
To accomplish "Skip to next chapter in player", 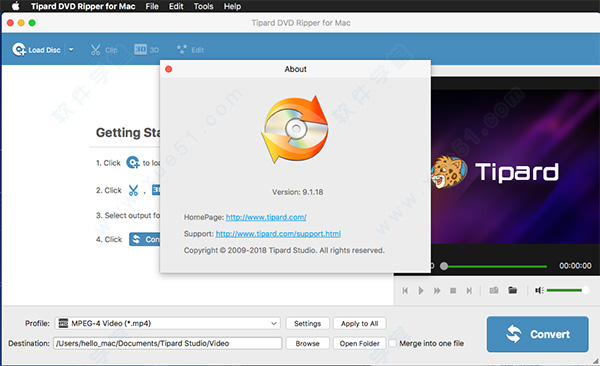I will click(x=469, y=291).
